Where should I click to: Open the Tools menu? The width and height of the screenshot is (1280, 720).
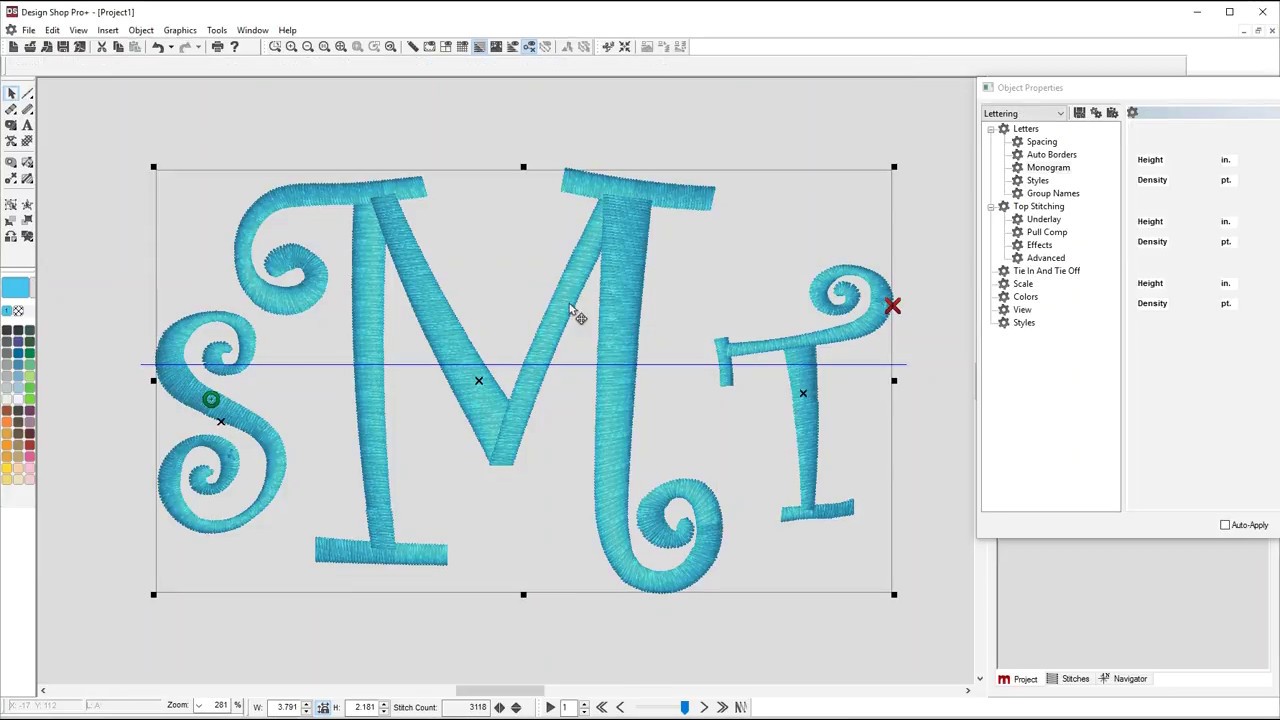pos(217,30)
